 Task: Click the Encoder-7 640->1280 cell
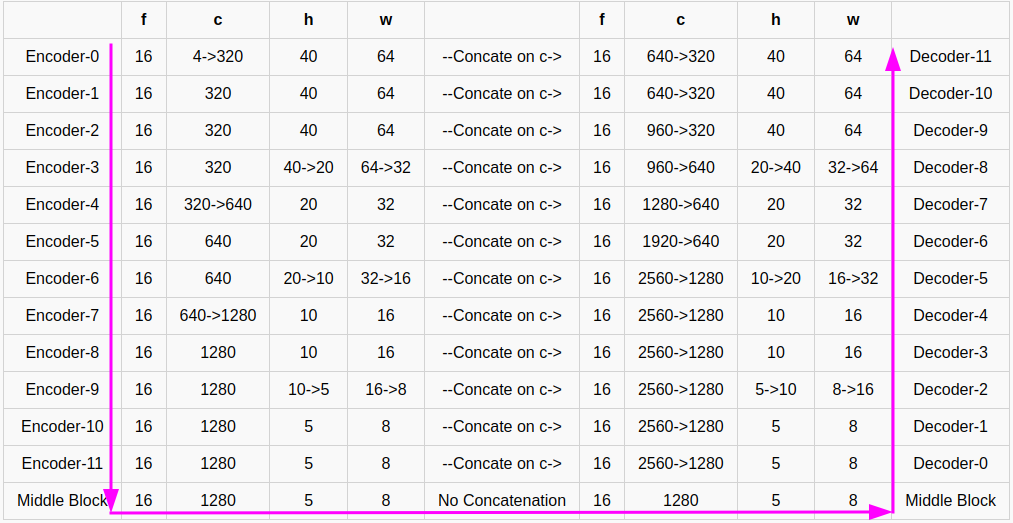(218, 316)
